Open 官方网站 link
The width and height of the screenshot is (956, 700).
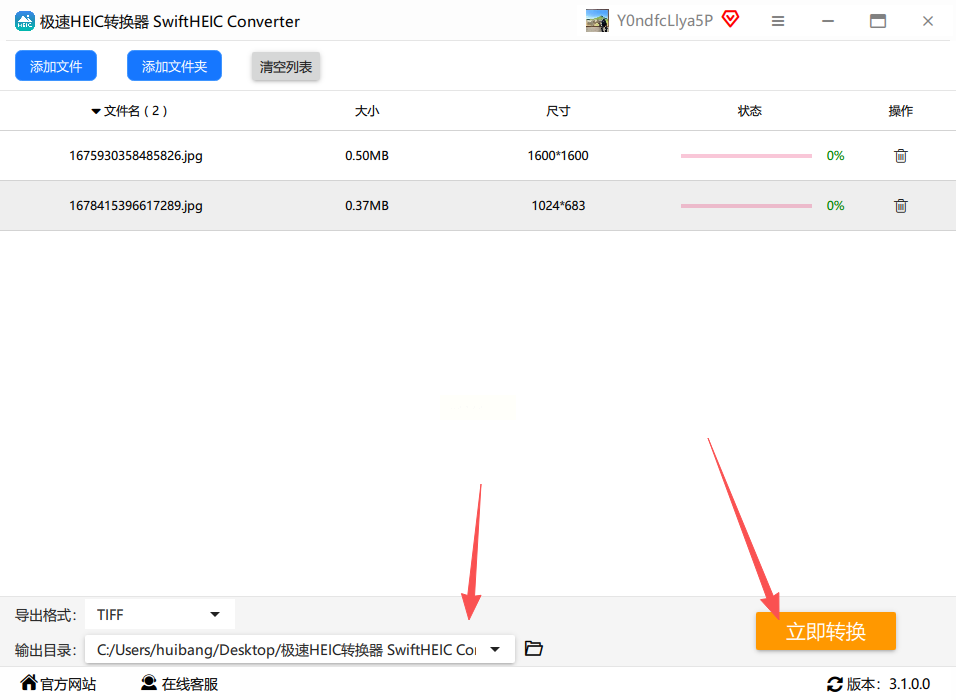(59, 684)
